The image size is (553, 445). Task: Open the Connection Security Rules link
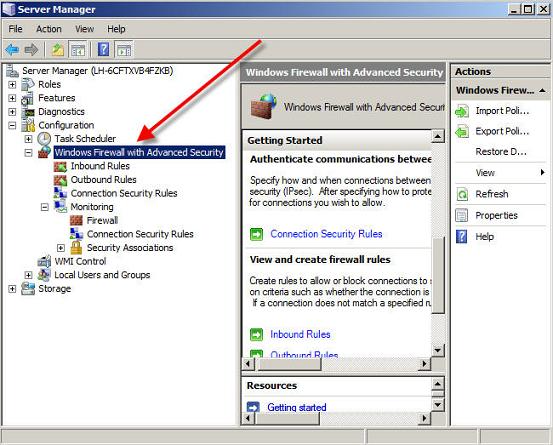(x=326, y=234)
